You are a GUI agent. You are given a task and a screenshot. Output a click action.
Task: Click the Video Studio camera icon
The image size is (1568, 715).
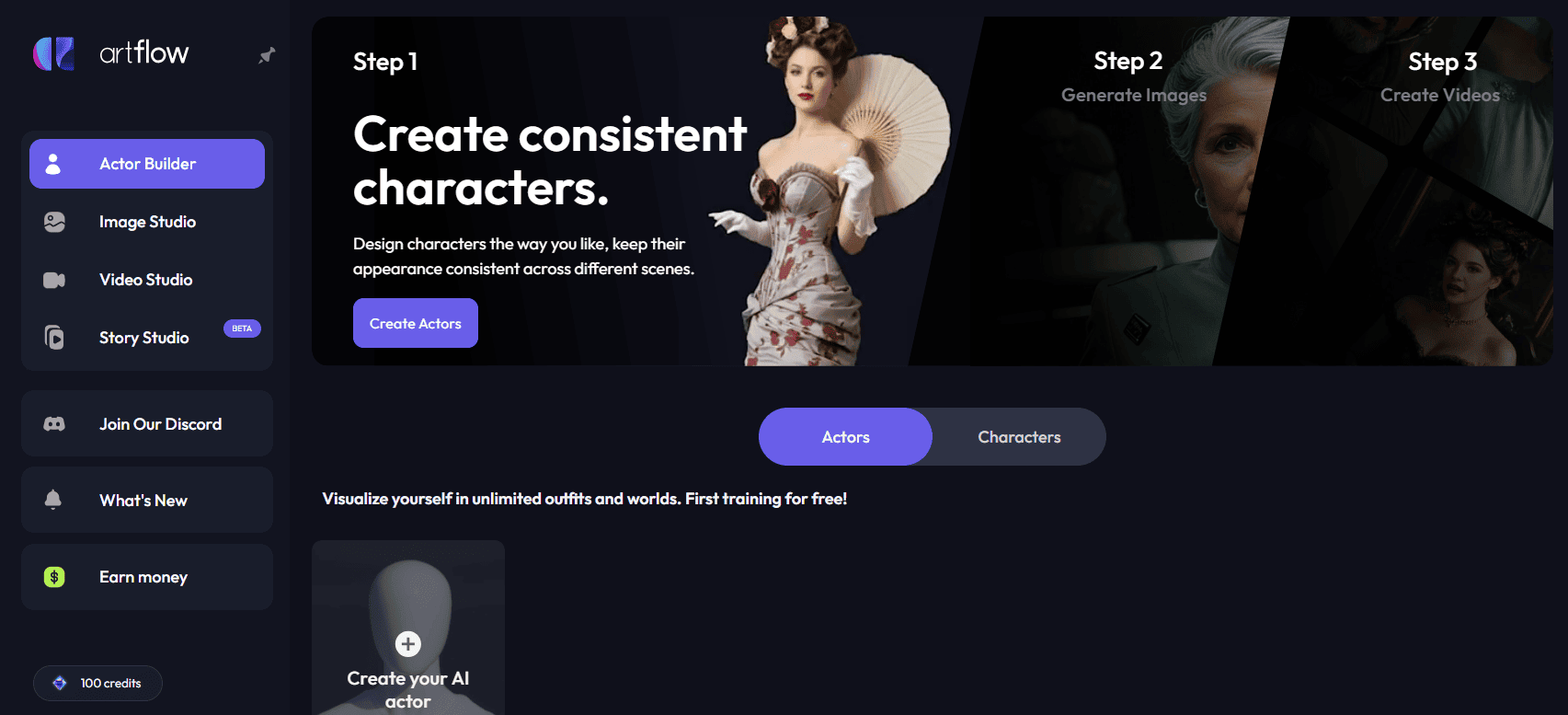[54, 280]
